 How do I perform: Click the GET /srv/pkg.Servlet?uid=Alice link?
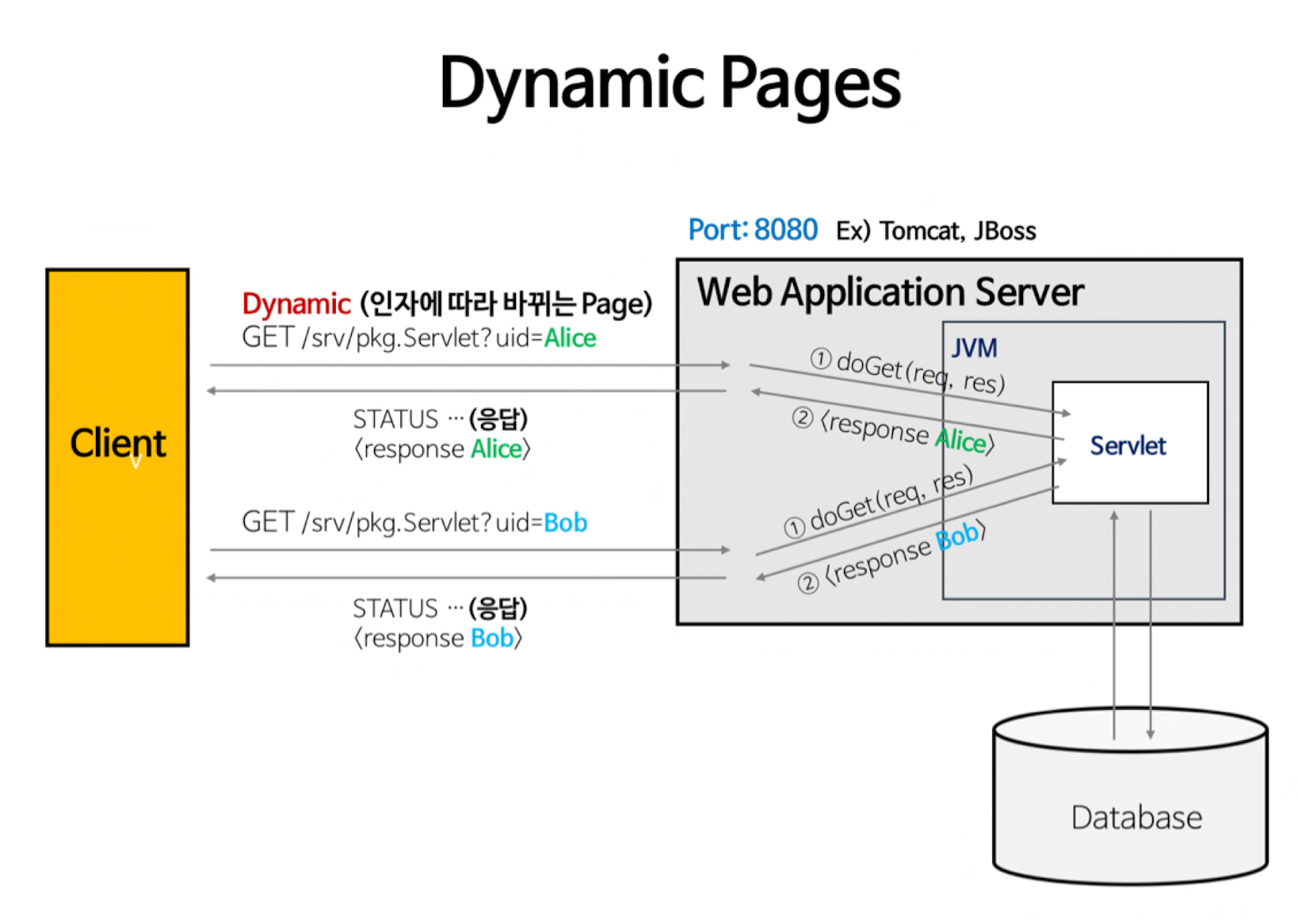(x=419, y=338)
